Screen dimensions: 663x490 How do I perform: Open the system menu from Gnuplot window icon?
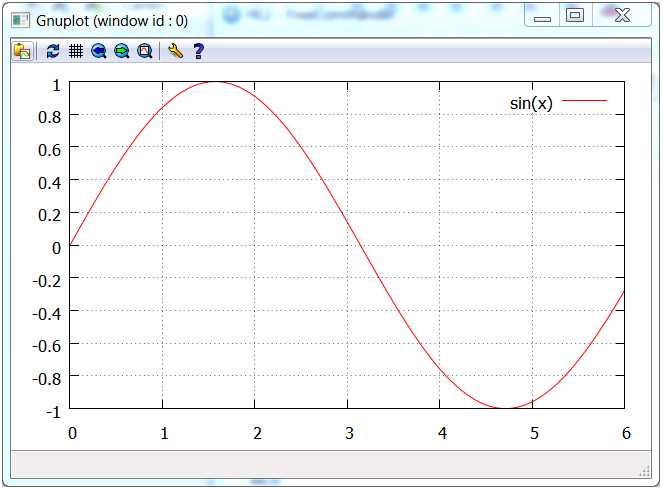[x=20, y=17]
